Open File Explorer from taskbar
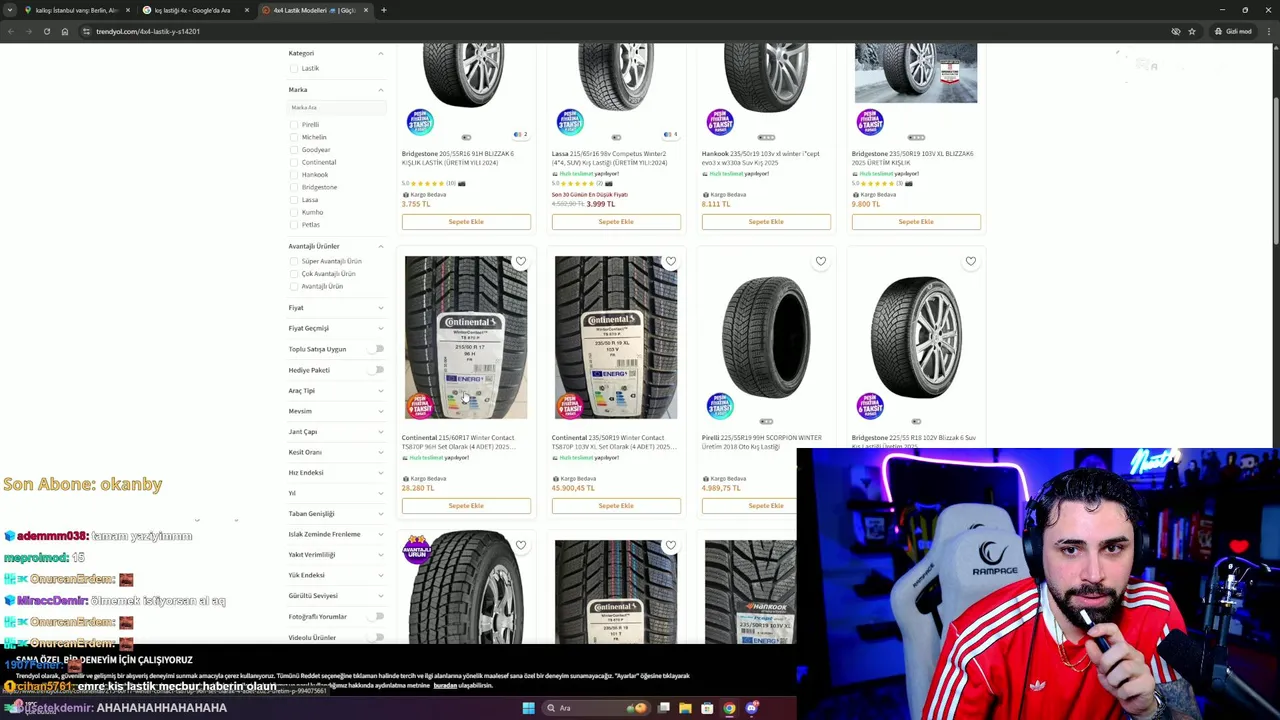Screen dimensions: 1280x720 click(x=685, y=708)
